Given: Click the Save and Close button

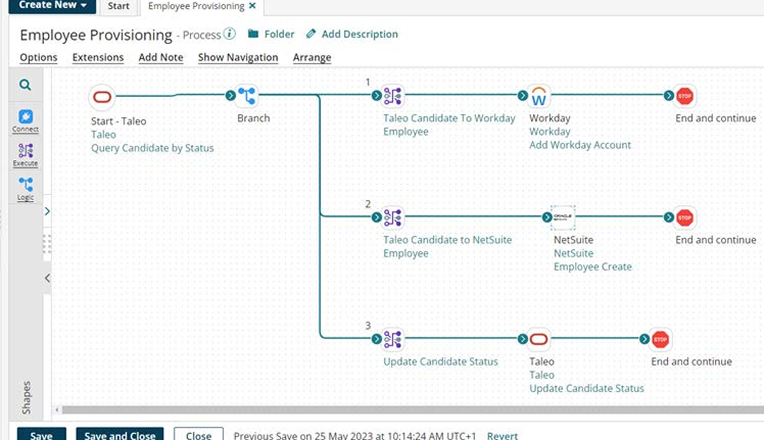Looking at the screenshot, I should pyautogui.click(x=119, y=435).
